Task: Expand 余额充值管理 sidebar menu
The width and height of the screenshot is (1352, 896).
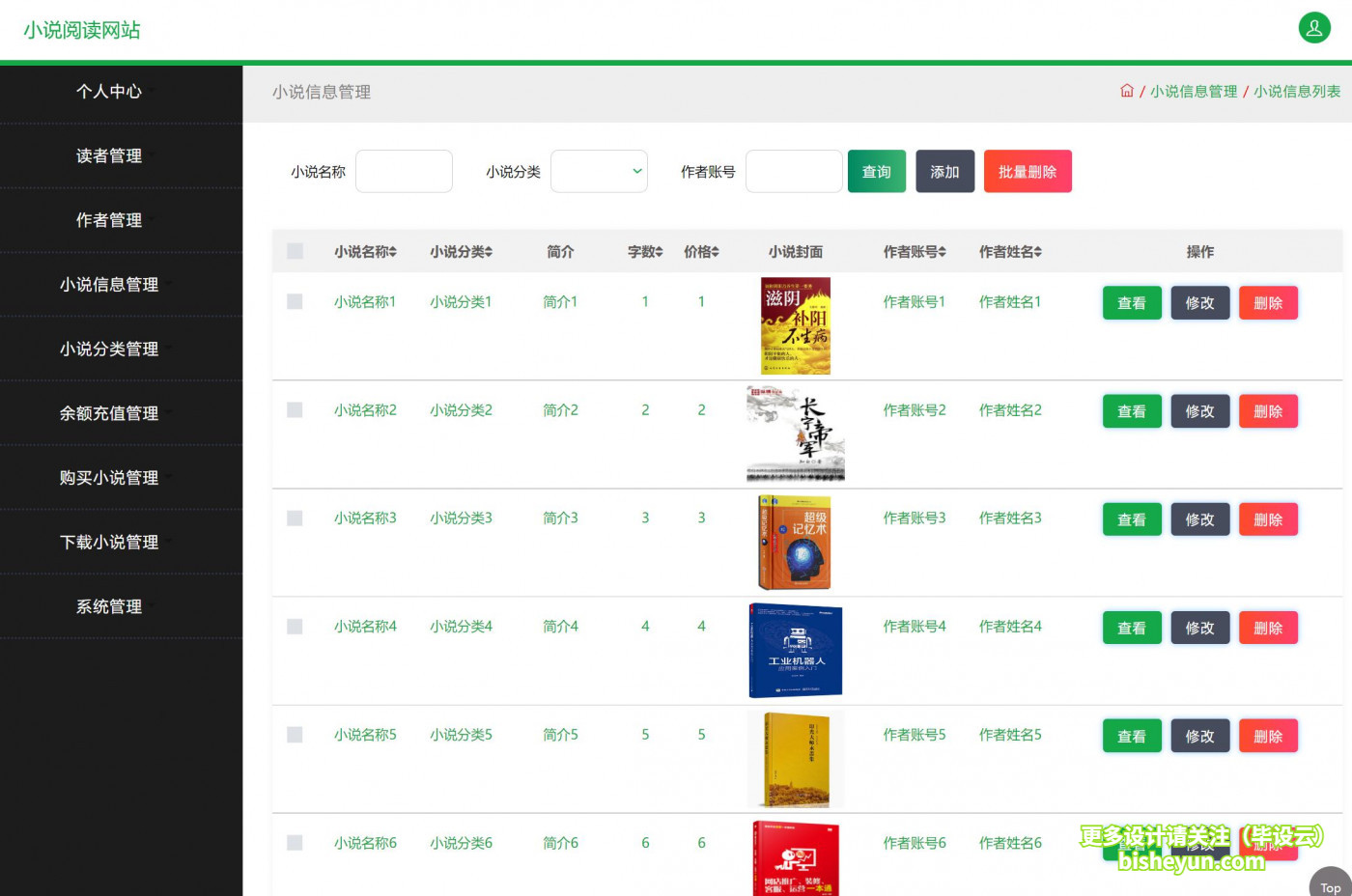Action: [121, 413]
